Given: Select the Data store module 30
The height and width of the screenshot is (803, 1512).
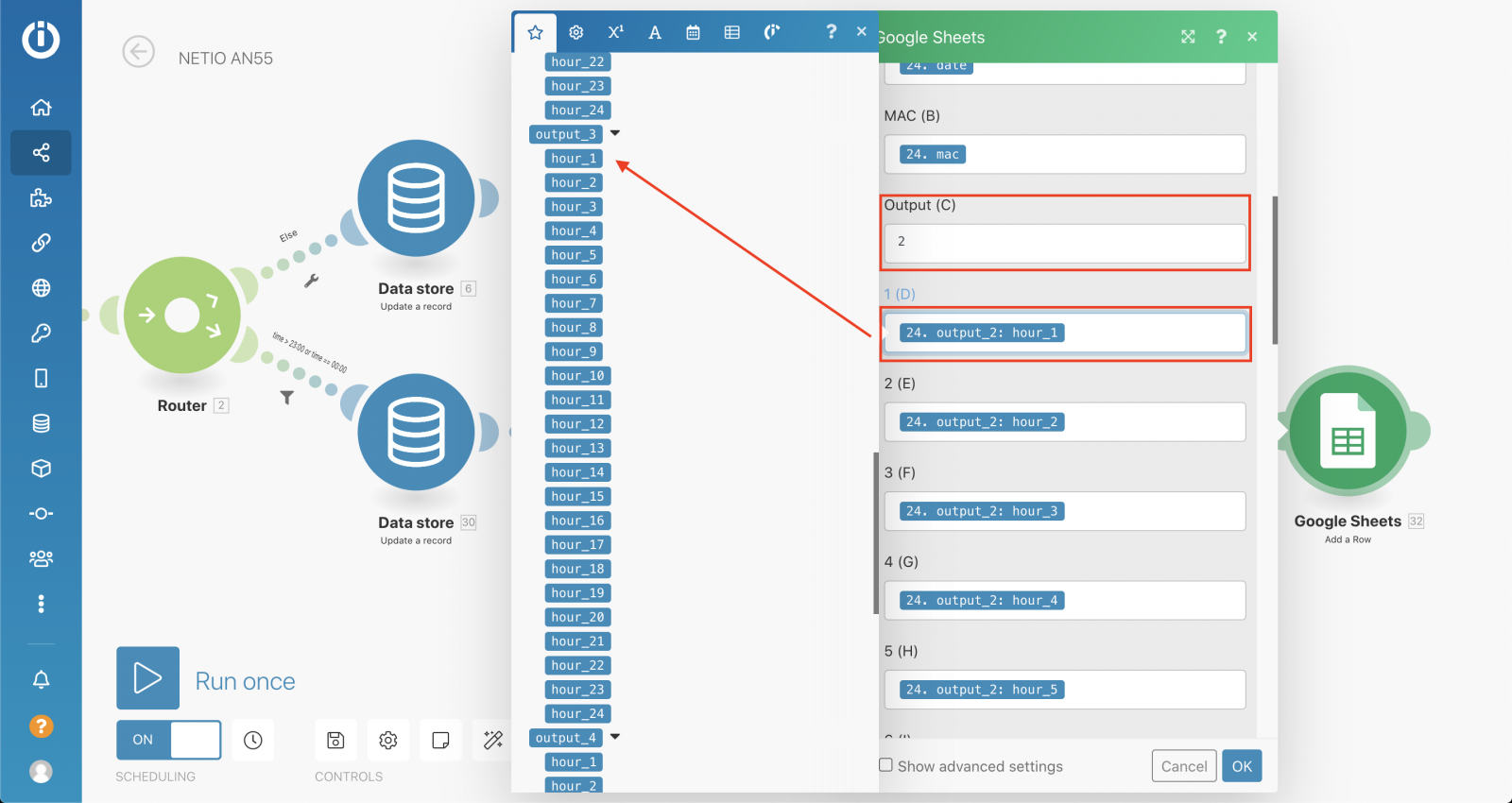Looking at the screenshot, I should click(416, 433).
